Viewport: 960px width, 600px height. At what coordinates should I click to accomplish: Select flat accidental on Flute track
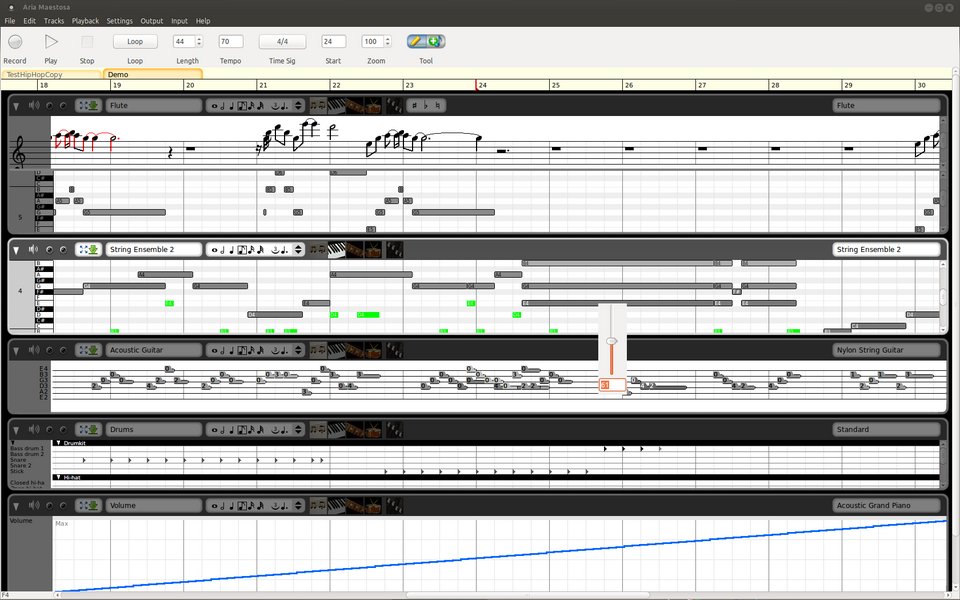(426, 105)
